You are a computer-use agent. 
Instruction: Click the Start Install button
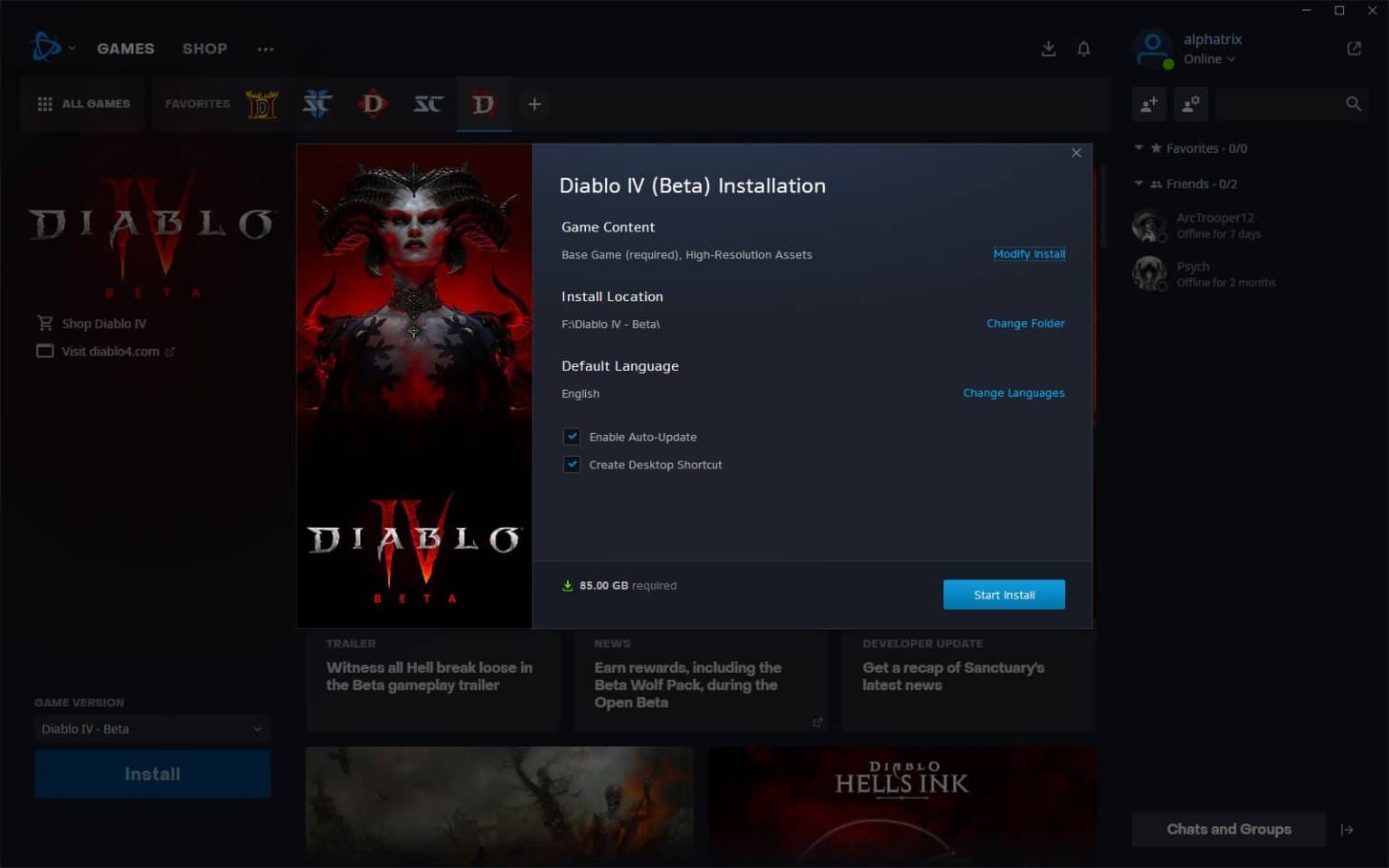1004,595
